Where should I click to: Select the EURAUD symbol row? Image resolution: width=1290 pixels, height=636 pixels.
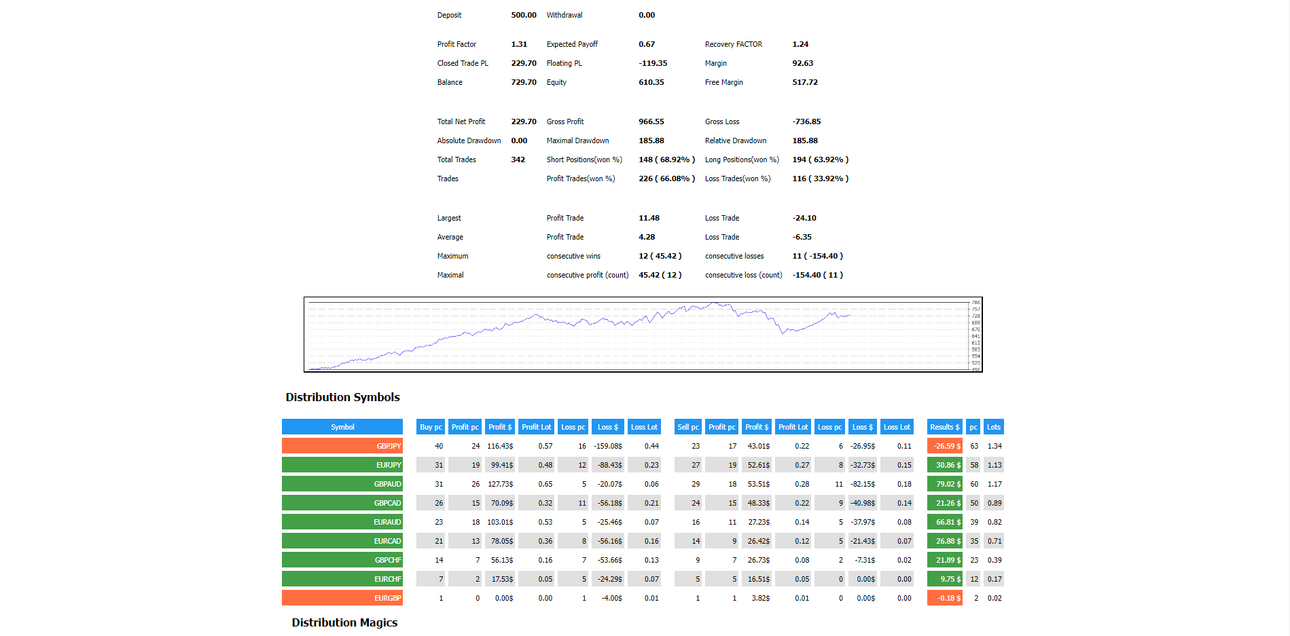[342, 522]
